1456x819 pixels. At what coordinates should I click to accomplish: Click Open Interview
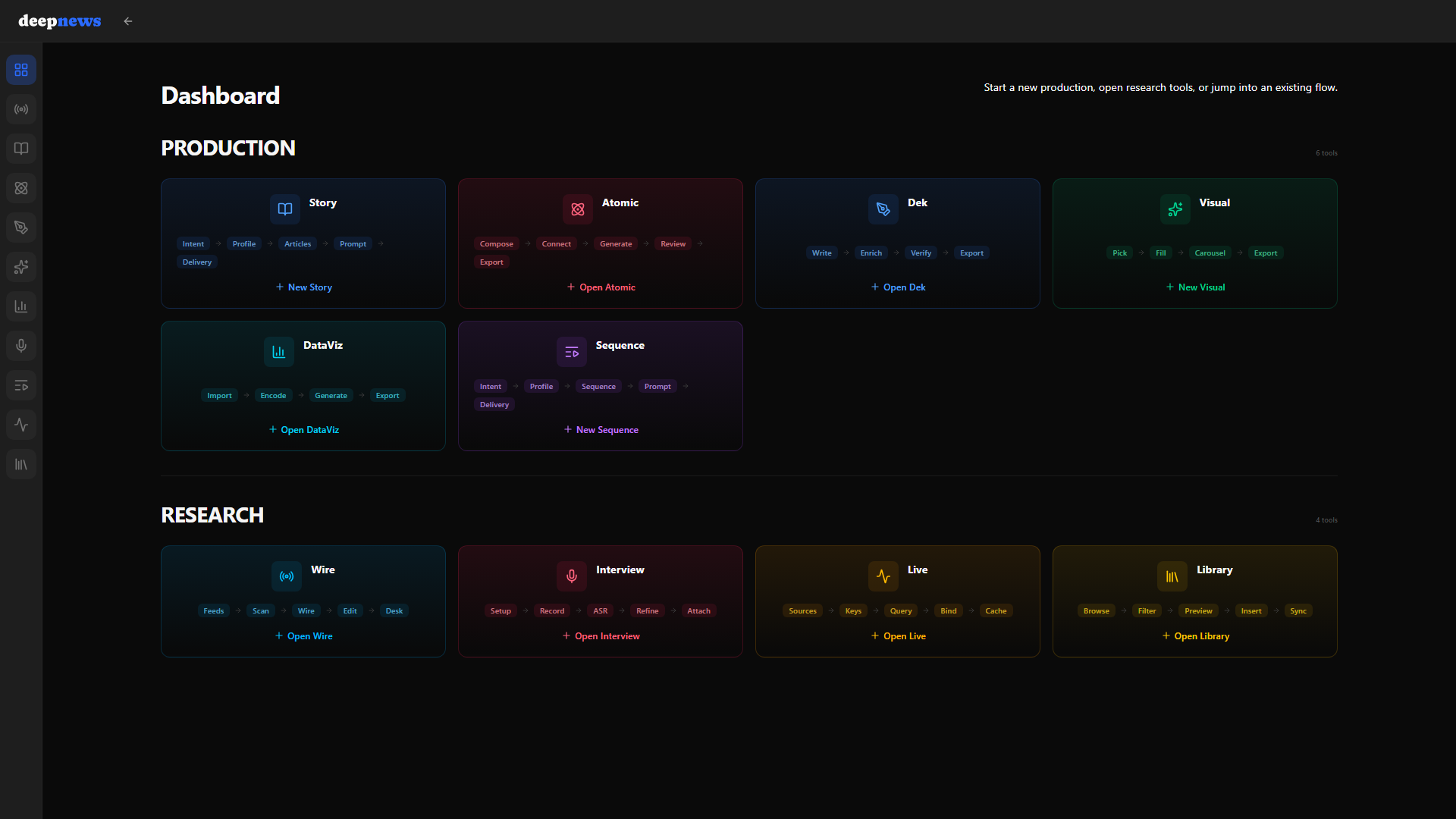[601, 636]
